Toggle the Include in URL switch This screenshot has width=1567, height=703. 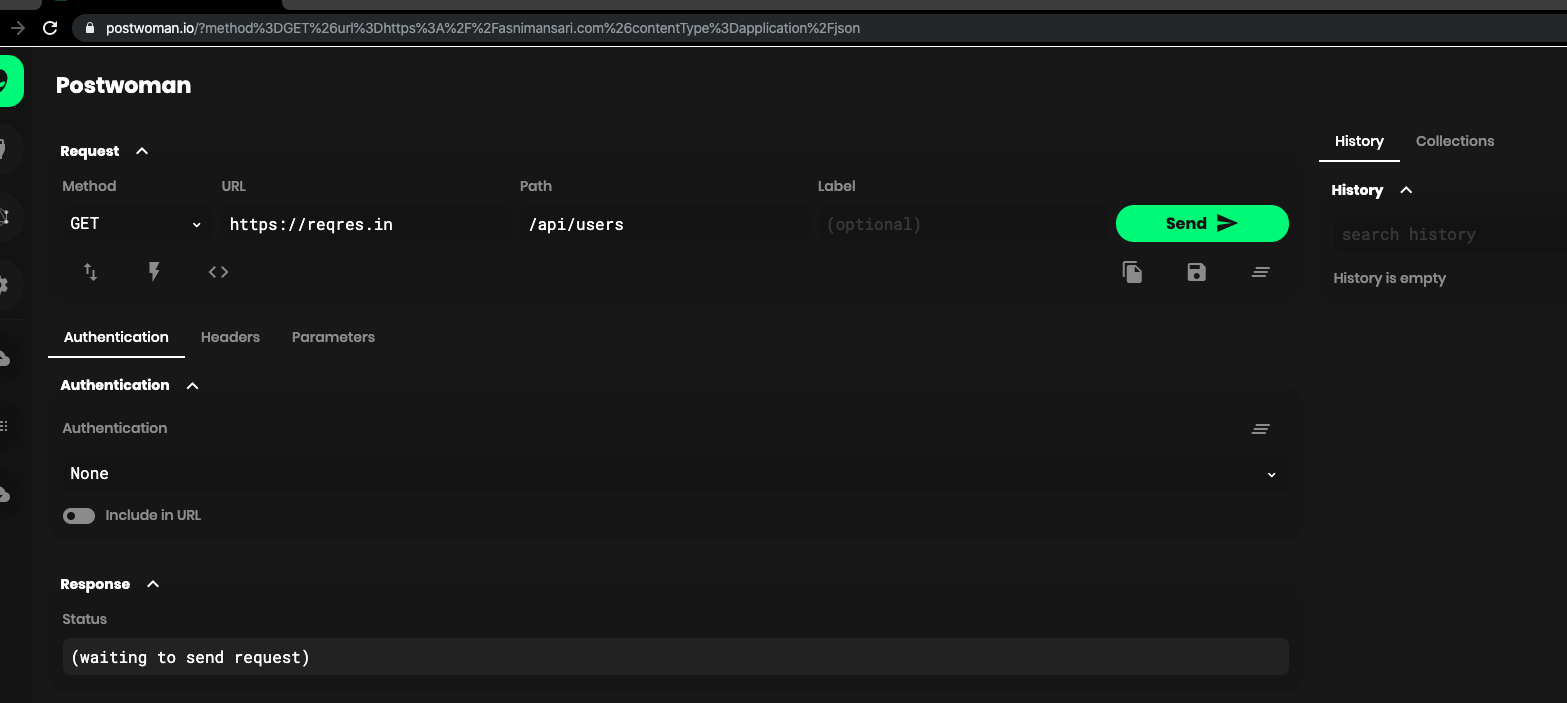[79, 516]
